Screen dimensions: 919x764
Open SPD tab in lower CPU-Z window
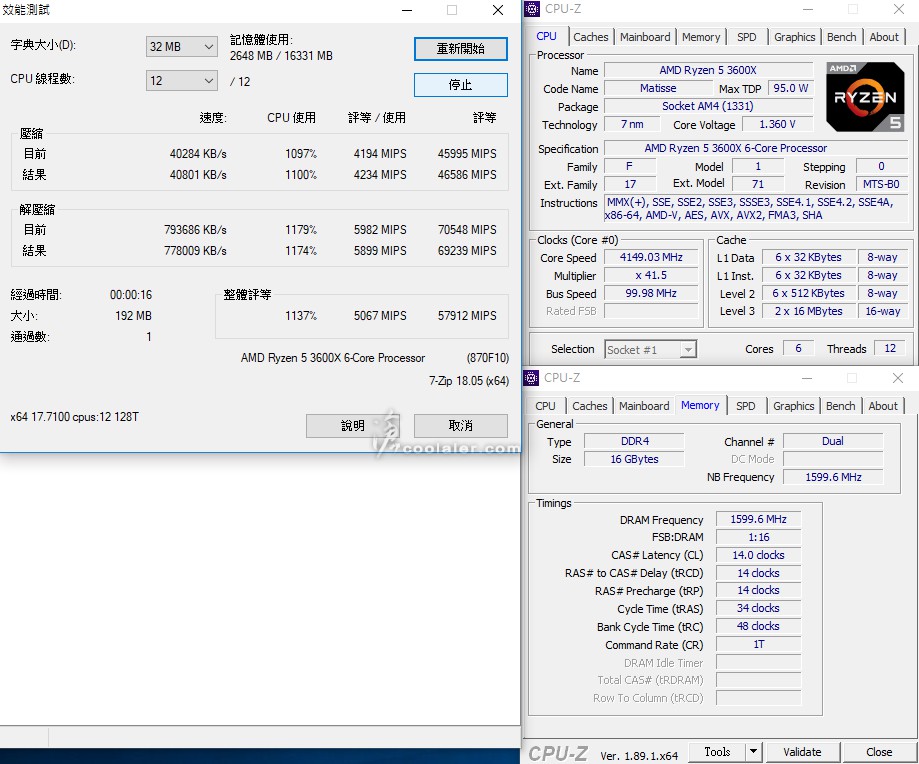pos(746,406)
